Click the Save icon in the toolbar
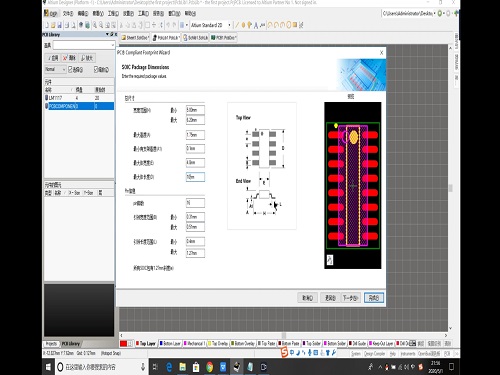The height and width of the screenshot is (375, 500). click(x=60, y=25)
